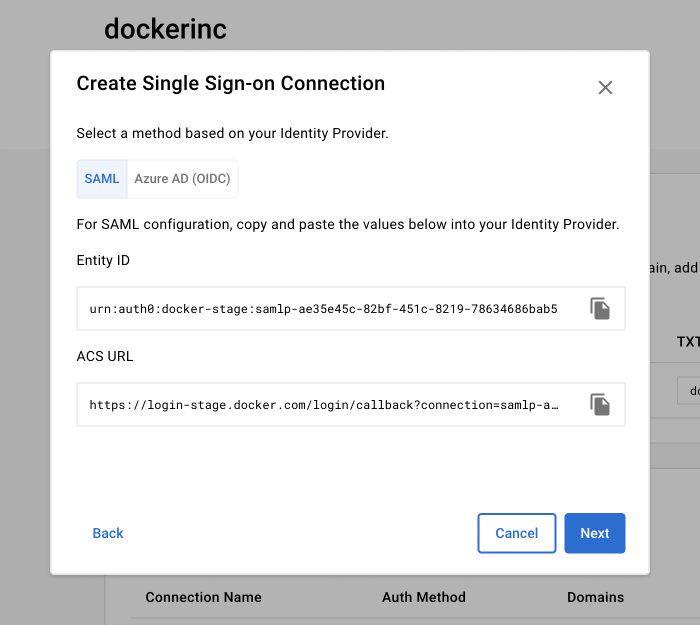This screenshot has height=625, width=700.
Task: Click the ACS URL text field
Action: pyautogui.click(x=323, y=405)
